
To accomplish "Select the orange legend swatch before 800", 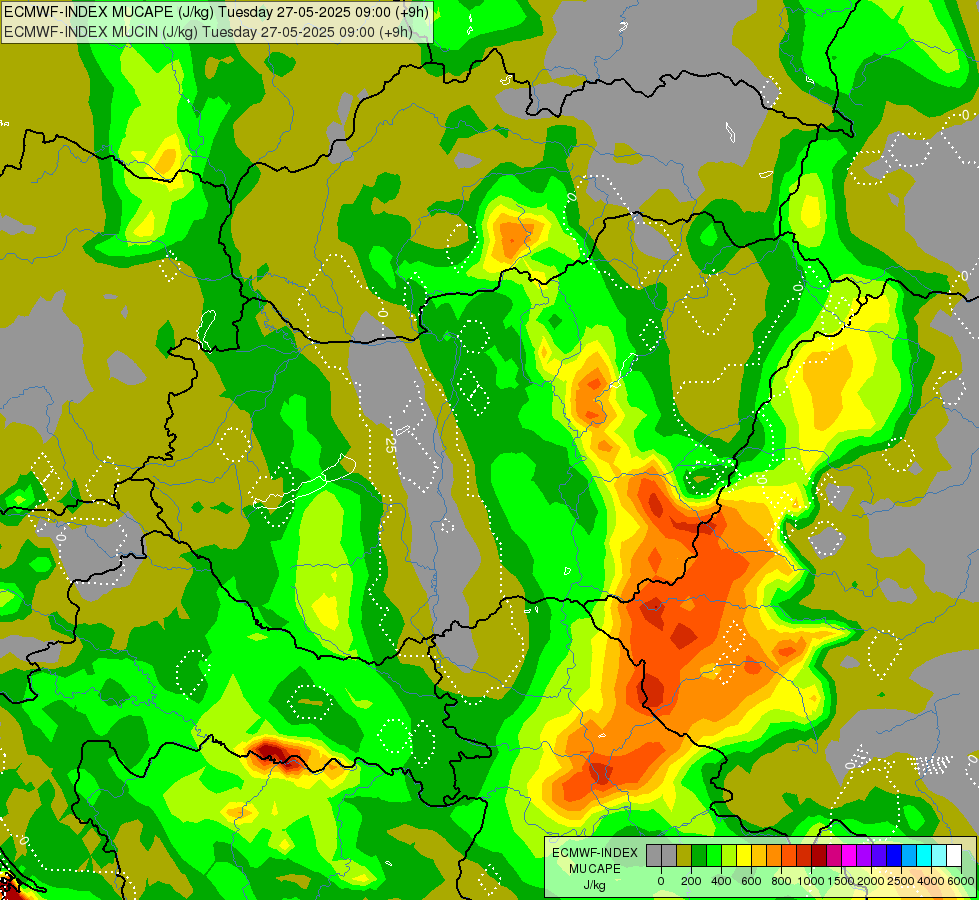I will pyautogui.click(x=774, y=855).
